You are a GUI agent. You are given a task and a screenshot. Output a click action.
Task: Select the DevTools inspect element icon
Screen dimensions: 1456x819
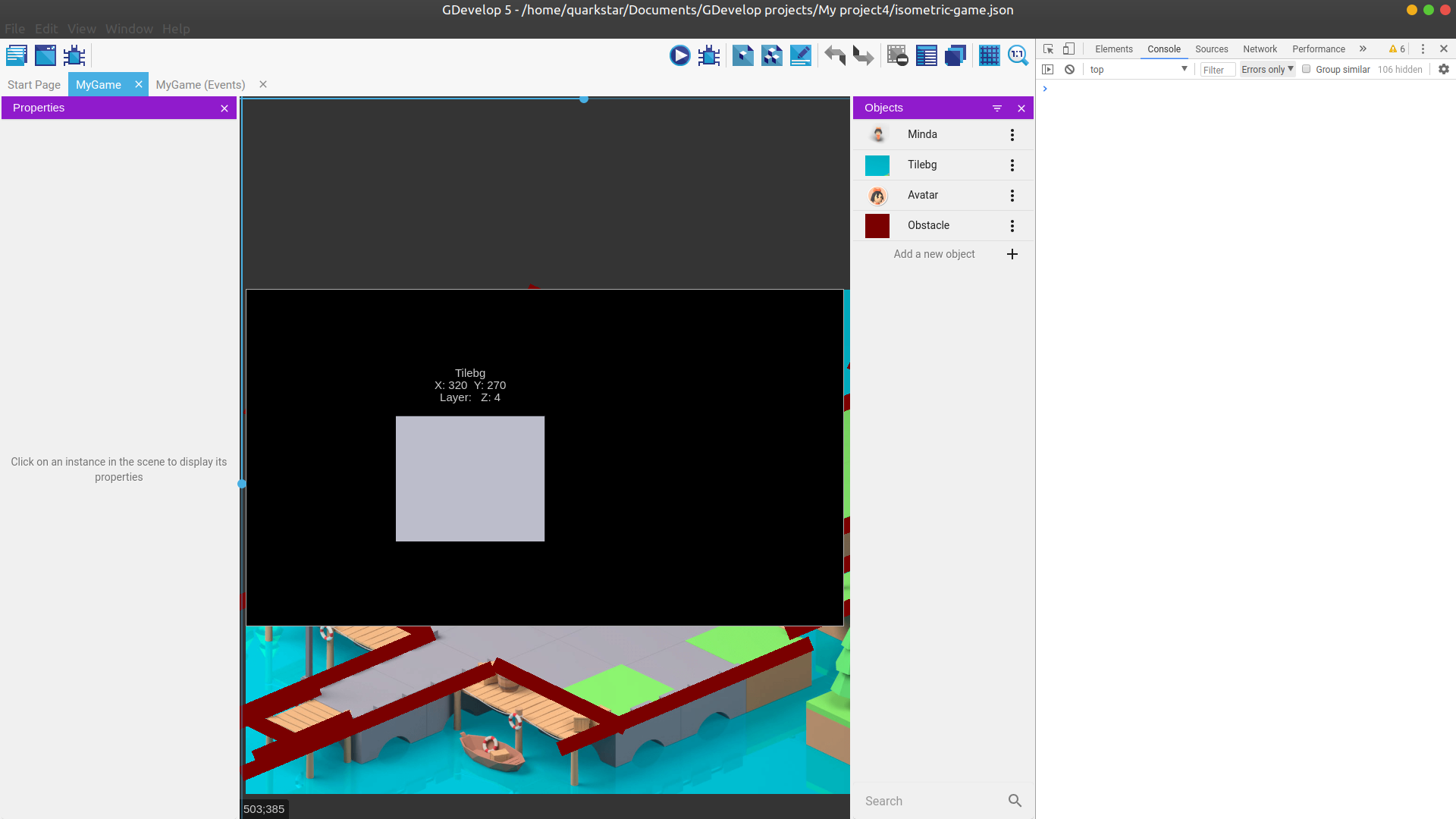point(1049,49)
